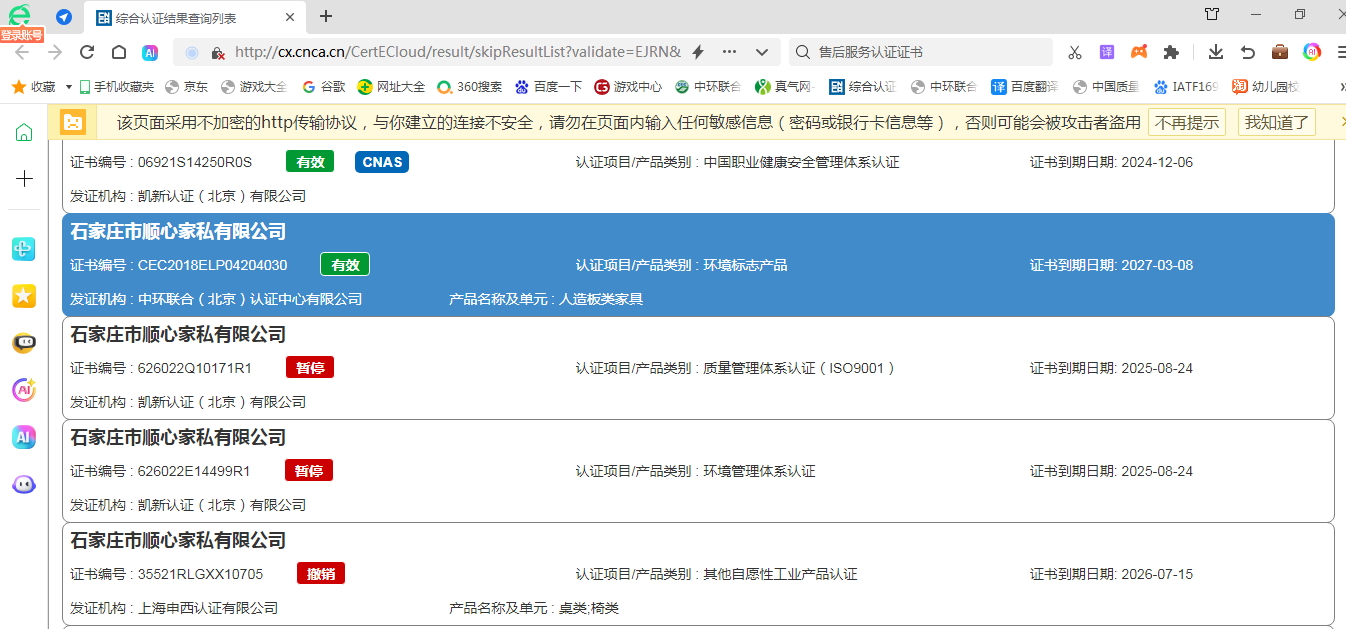1346x629 pixels.
Task: Click the undo restore-closed-tab arrow
Action: point(1248,52)
